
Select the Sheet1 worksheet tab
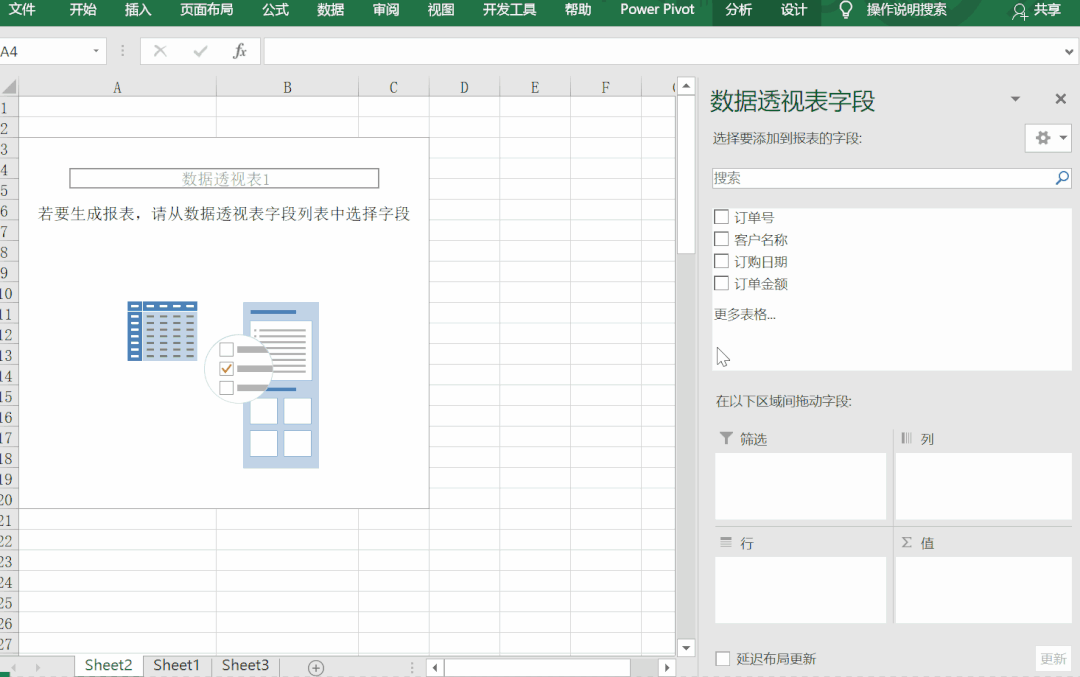(x=176, y=665)
